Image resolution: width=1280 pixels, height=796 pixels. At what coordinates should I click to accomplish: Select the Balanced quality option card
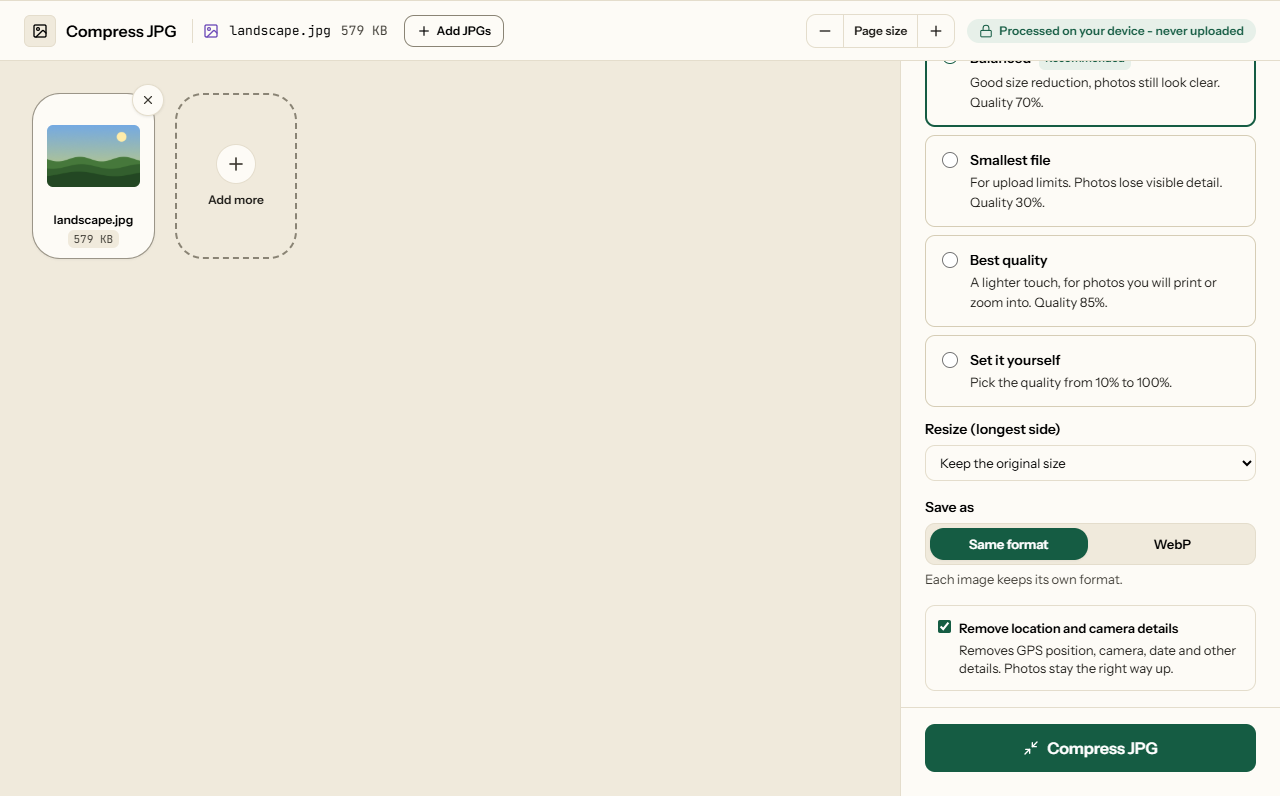[x=1090, y=92]
